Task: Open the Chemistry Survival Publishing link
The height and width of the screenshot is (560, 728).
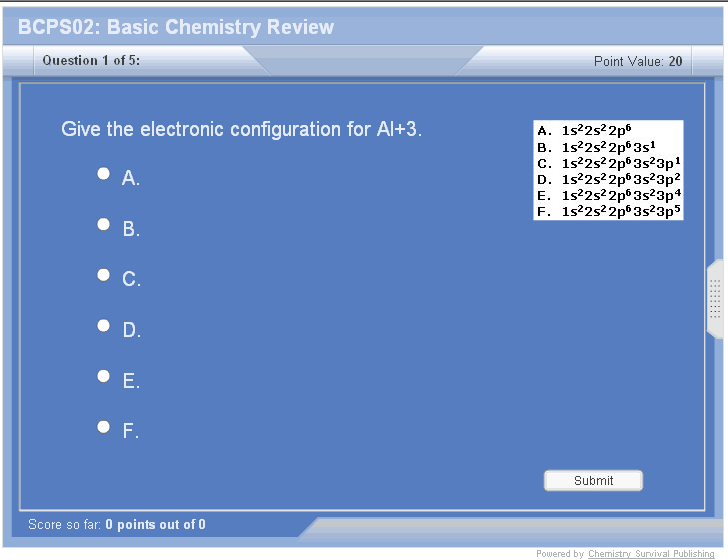Action: [651, 554]
